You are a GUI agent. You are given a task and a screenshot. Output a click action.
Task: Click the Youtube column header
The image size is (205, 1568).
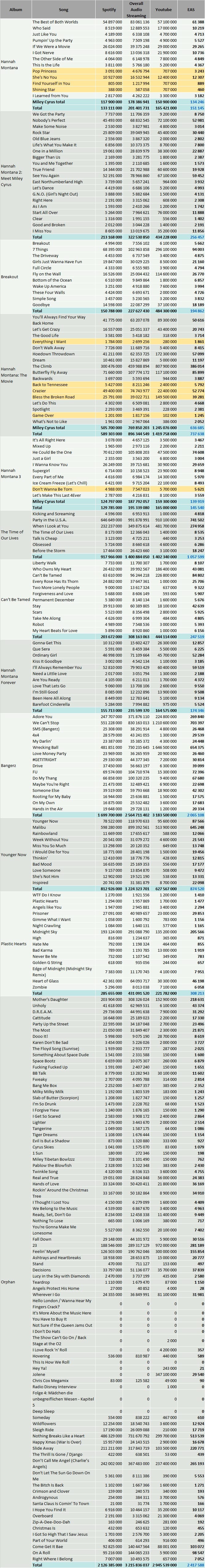coord(164,10)
